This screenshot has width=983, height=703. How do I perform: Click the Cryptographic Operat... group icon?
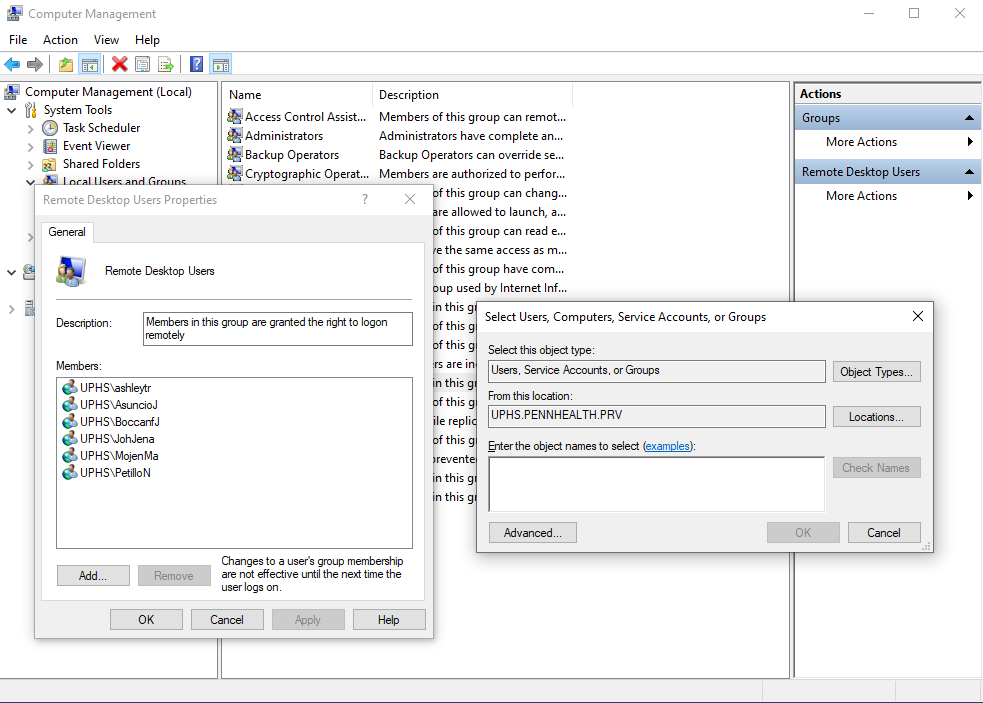[234, 174]
